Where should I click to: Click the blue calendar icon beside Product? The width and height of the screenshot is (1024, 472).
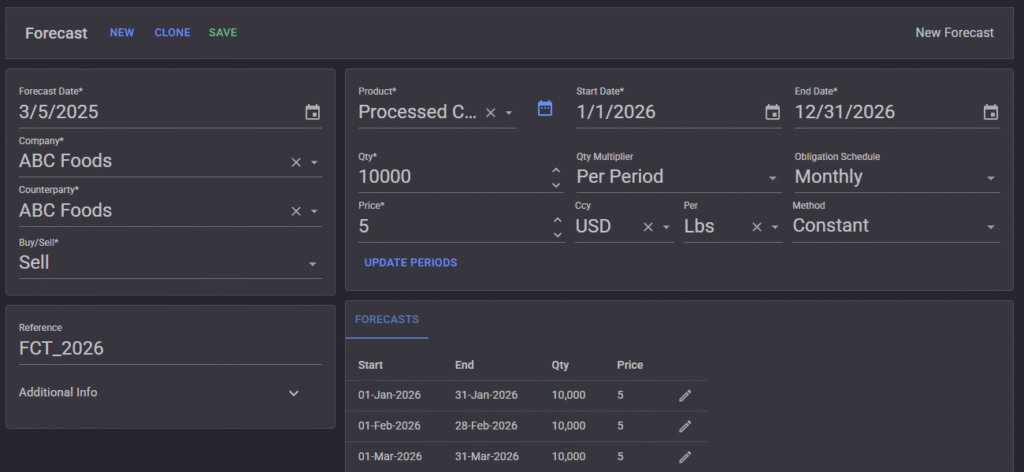coord(545,108)
